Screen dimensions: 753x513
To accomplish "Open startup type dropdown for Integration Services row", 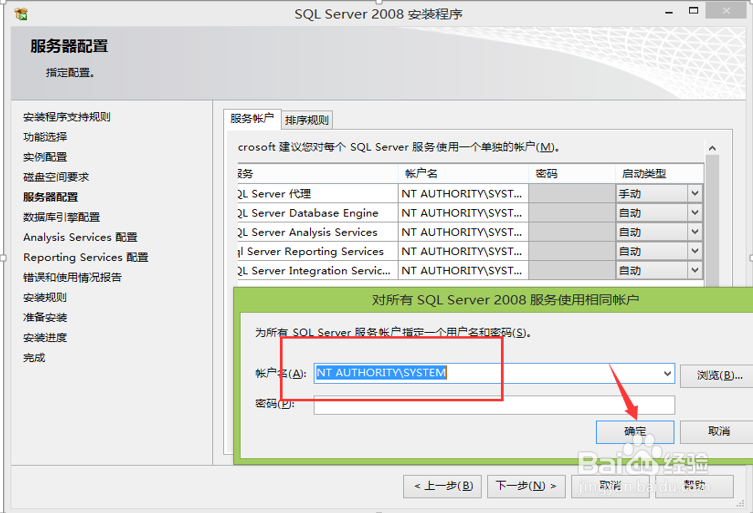I will pyautogui.click(x=694, y=270).
